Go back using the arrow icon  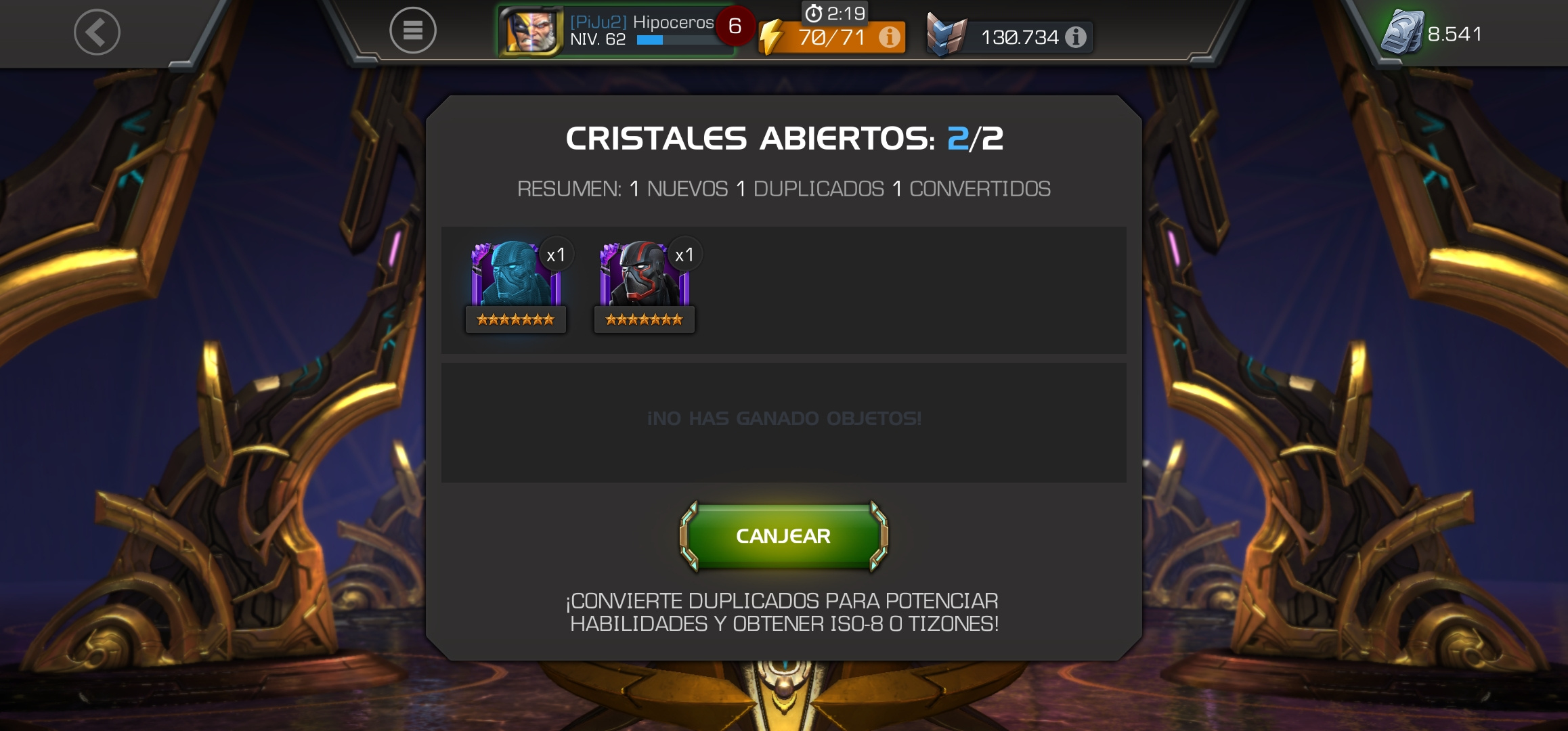(x=97, y=32)
